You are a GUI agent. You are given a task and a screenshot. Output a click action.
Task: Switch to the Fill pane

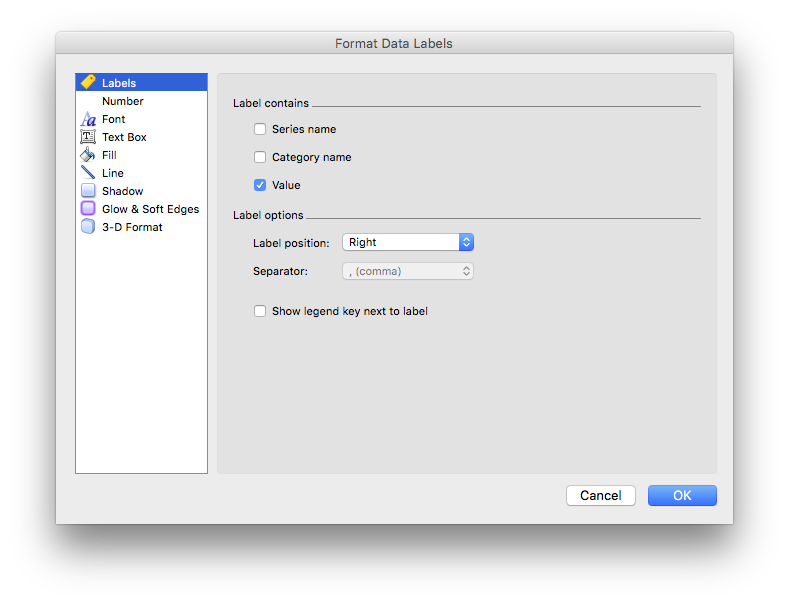point(141,155)
